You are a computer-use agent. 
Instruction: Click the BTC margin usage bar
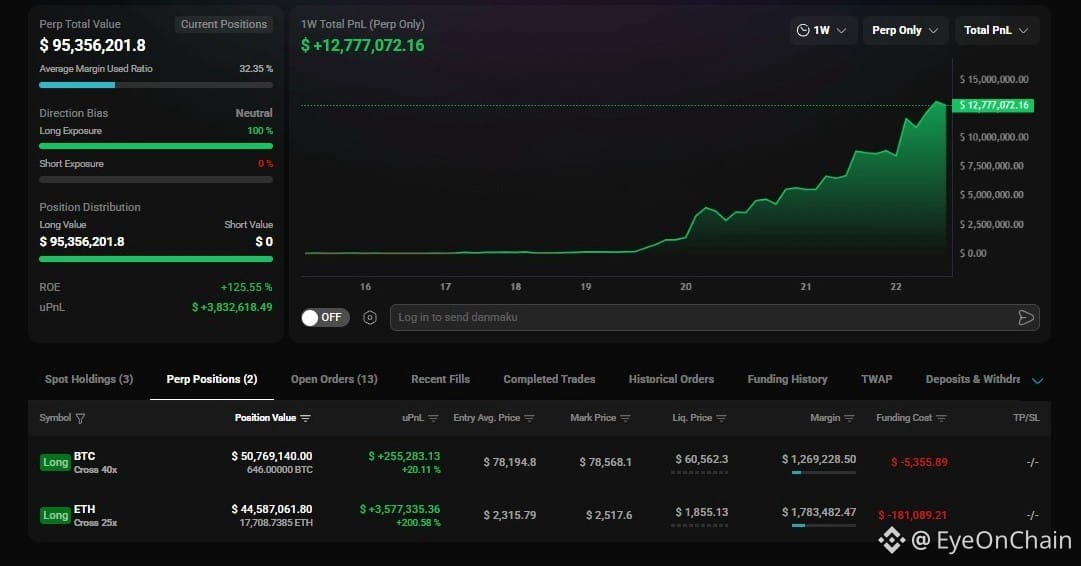(x=823, y=472)
